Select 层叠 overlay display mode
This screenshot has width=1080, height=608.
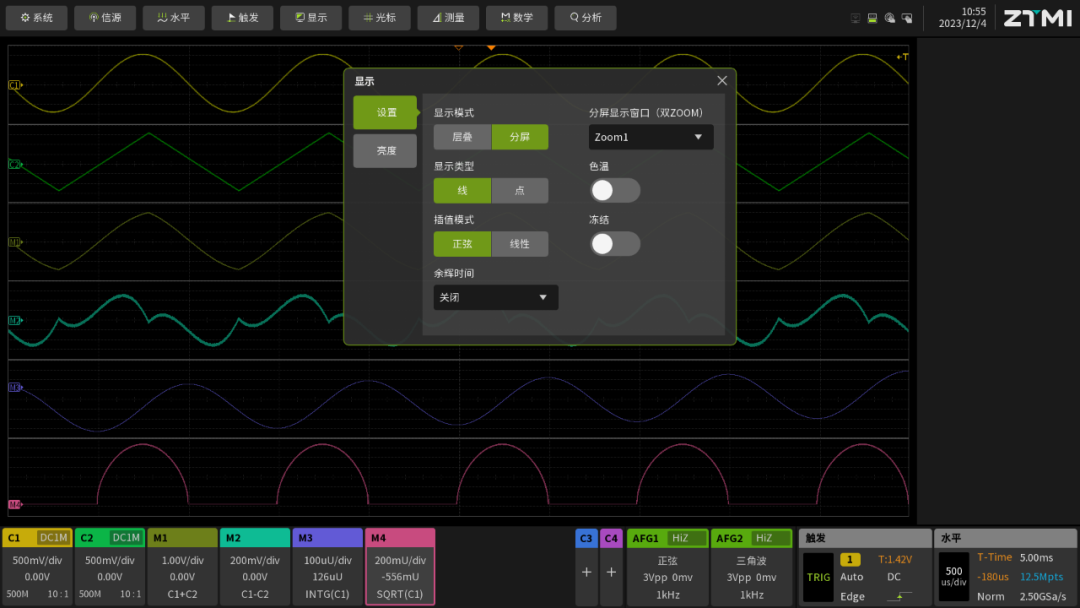pos(462,137)
